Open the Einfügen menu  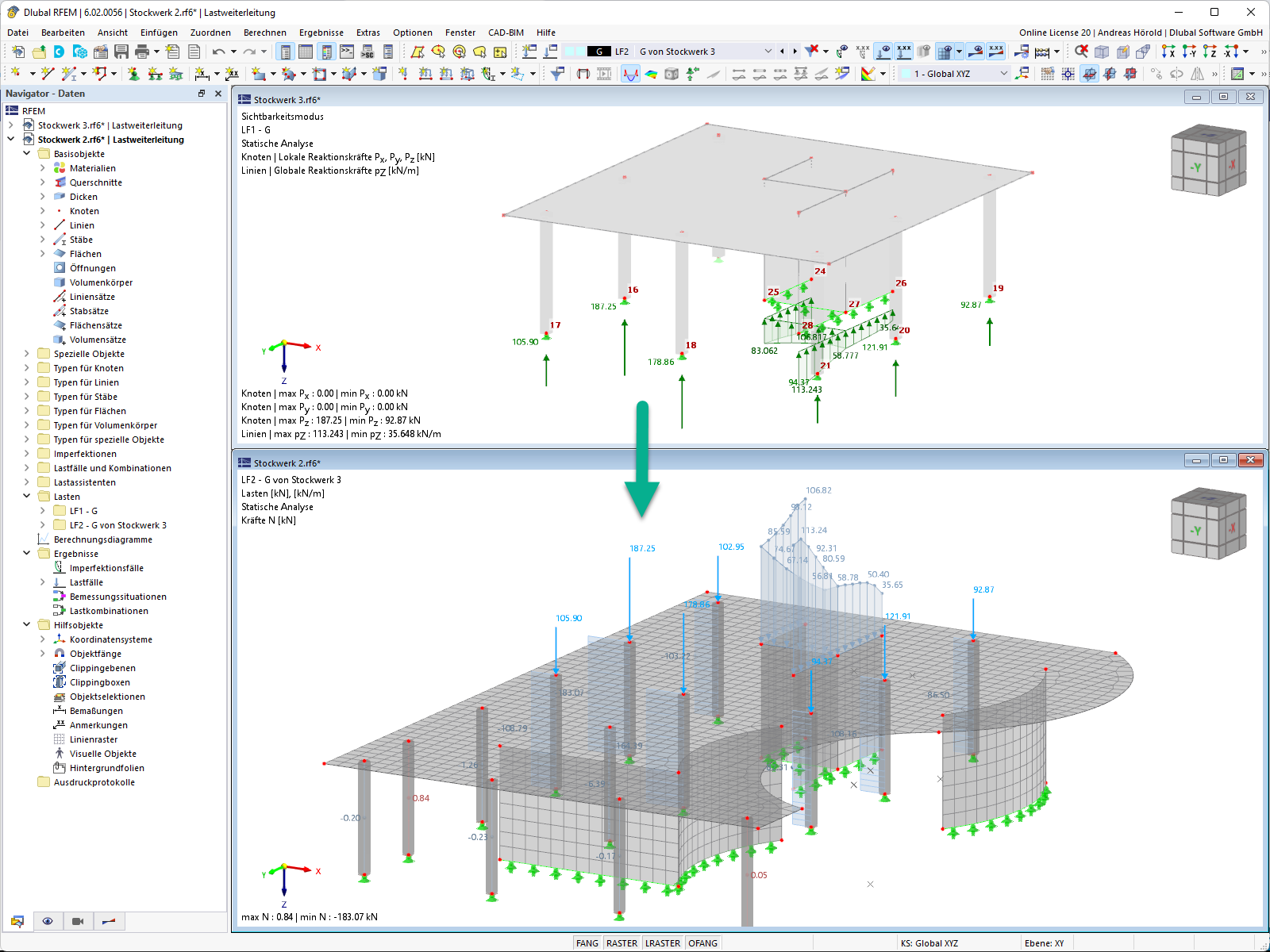159,33
